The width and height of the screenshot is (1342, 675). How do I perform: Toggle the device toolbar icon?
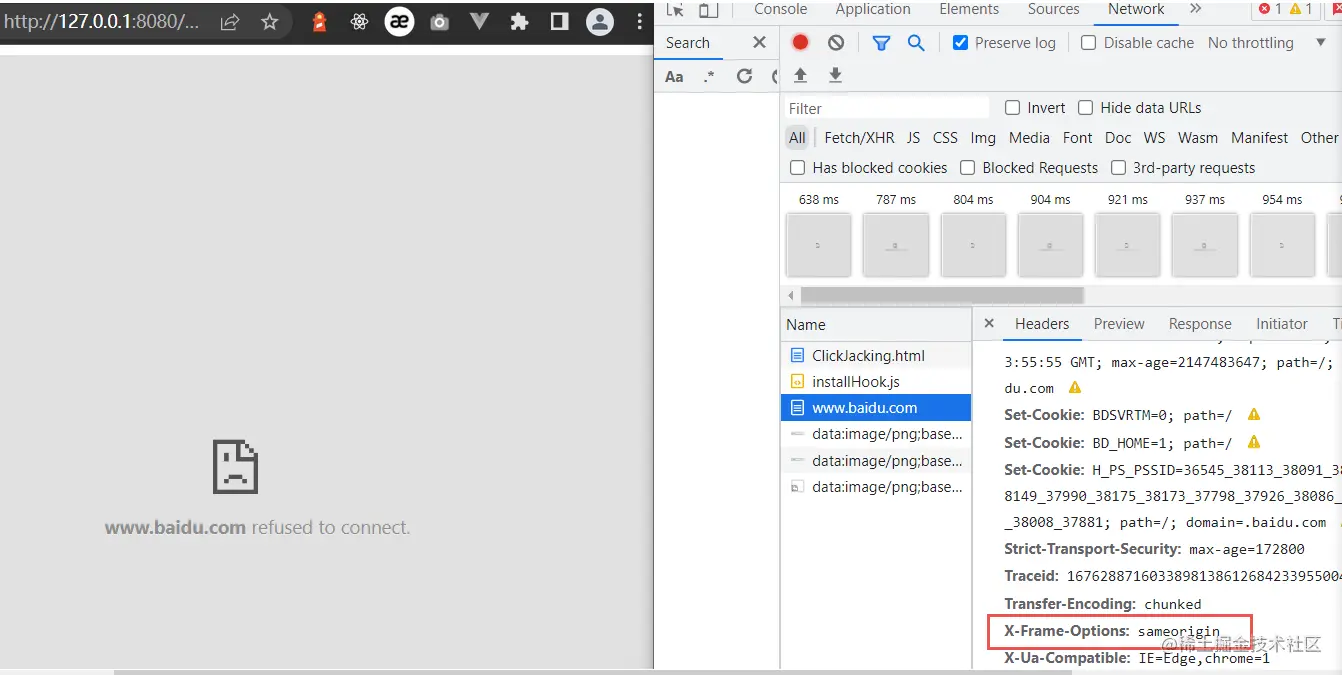tap(708, 9)
